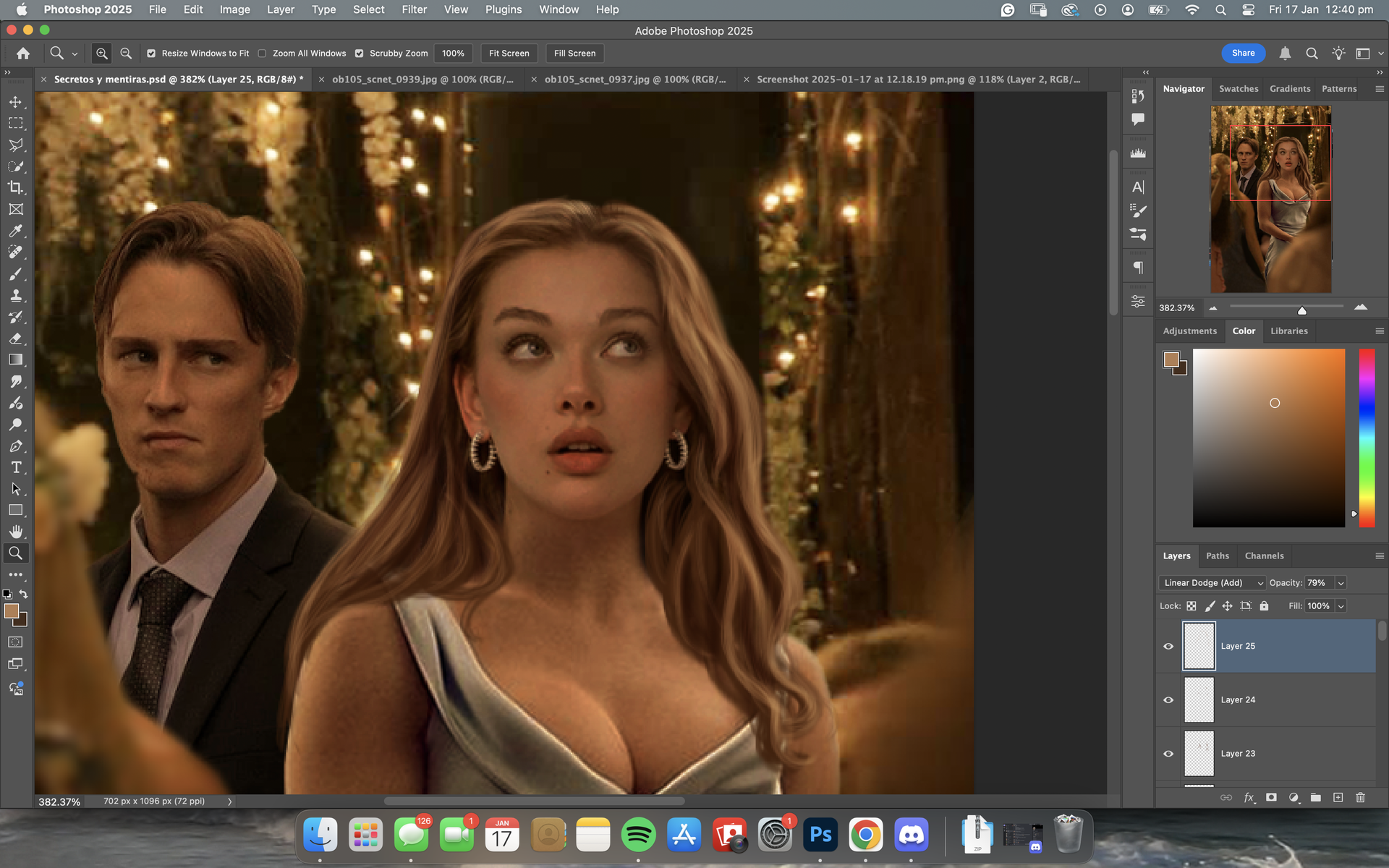Select the Eraser tool

15,339
